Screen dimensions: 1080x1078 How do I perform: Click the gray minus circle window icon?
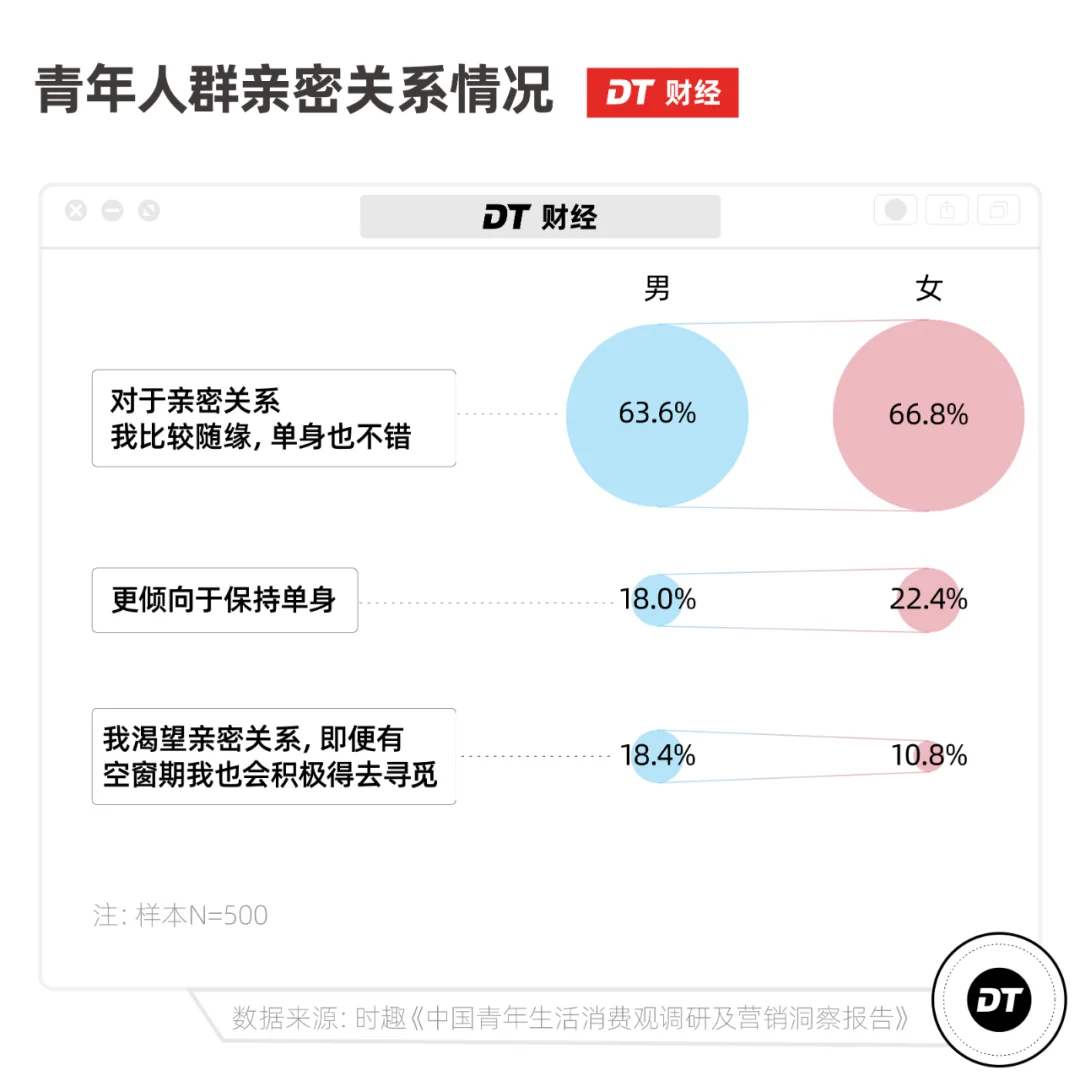click(112, 211)
